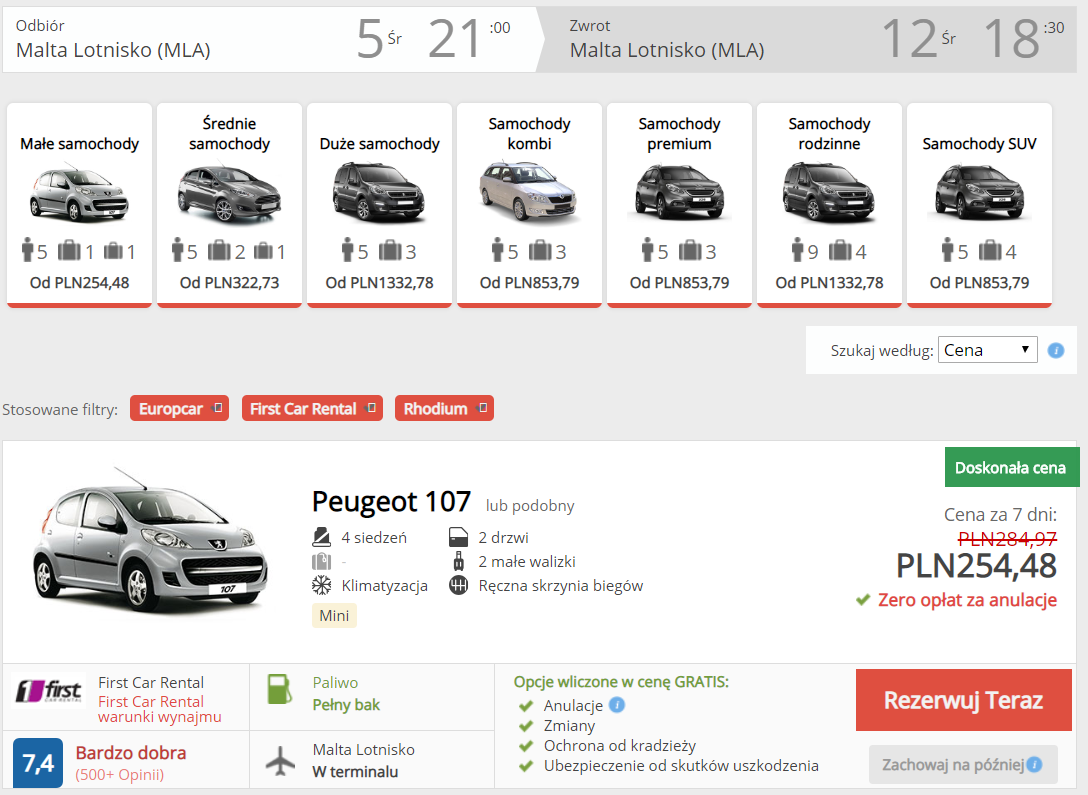
Task: Click the Ubezpieczenie od skutków uszkodzenia option
Action: point(681,766)
